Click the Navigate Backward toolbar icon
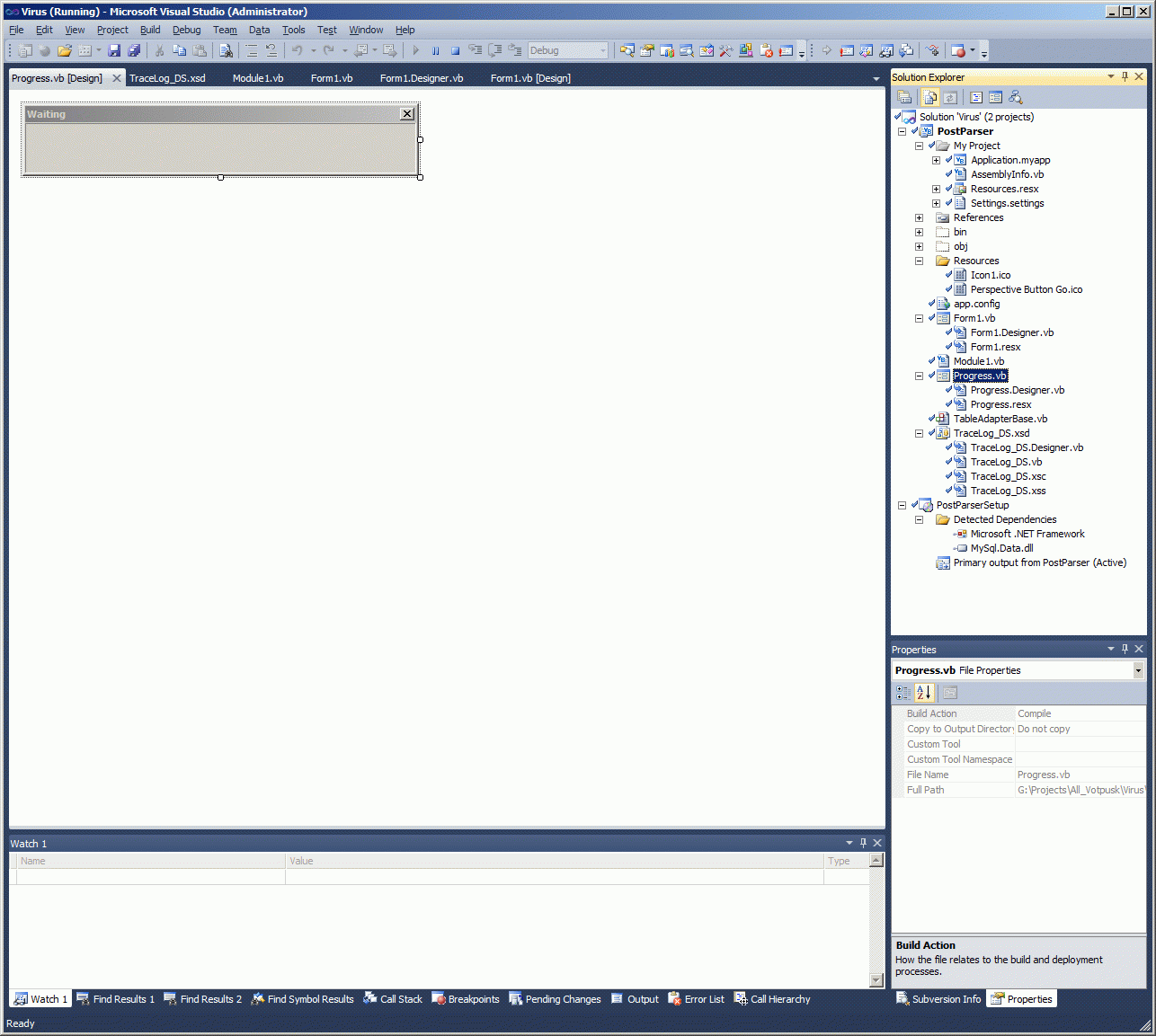The image size is (1156, 1036). click(361, 50)
